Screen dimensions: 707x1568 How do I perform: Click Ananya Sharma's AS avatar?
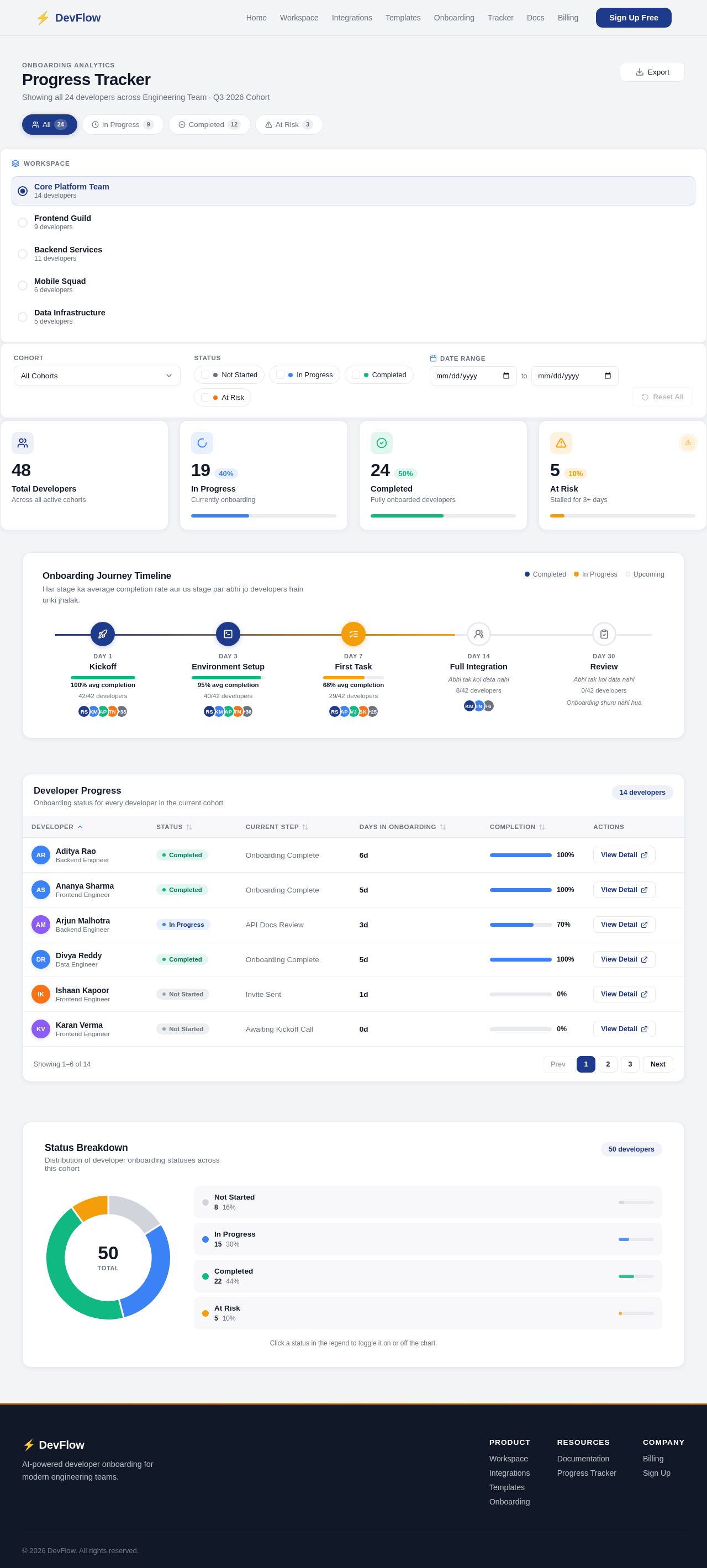click(x=41, y=890)
